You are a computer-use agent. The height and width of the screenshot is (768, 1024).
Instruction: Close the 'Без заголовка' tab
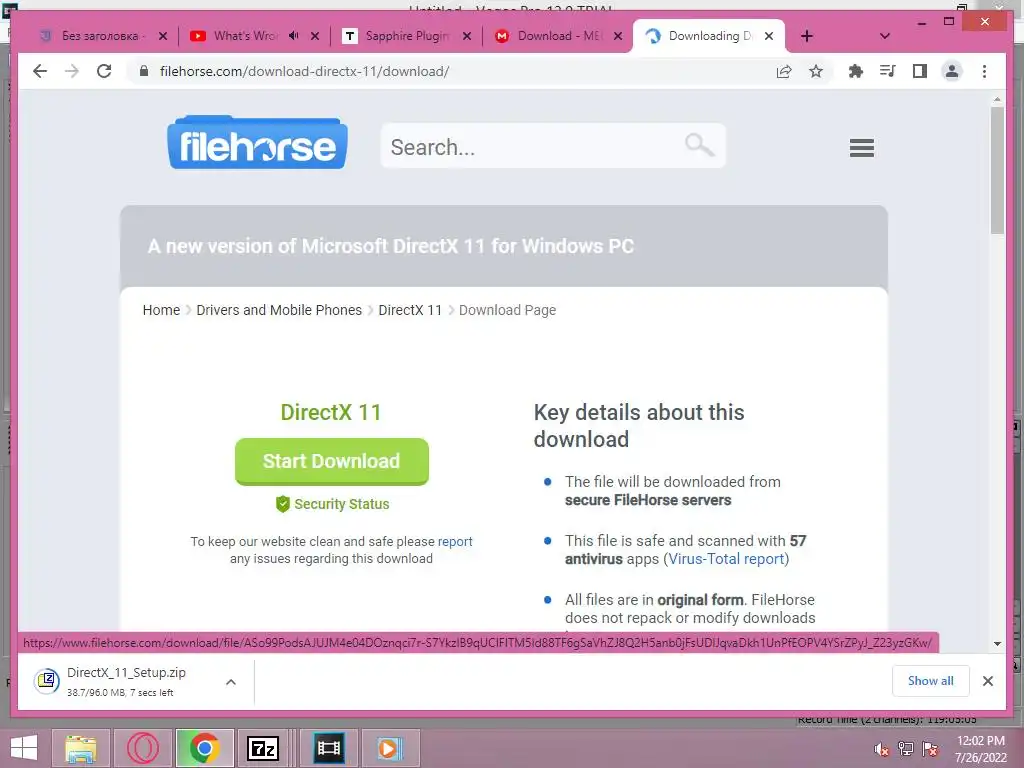pos(163,36)
